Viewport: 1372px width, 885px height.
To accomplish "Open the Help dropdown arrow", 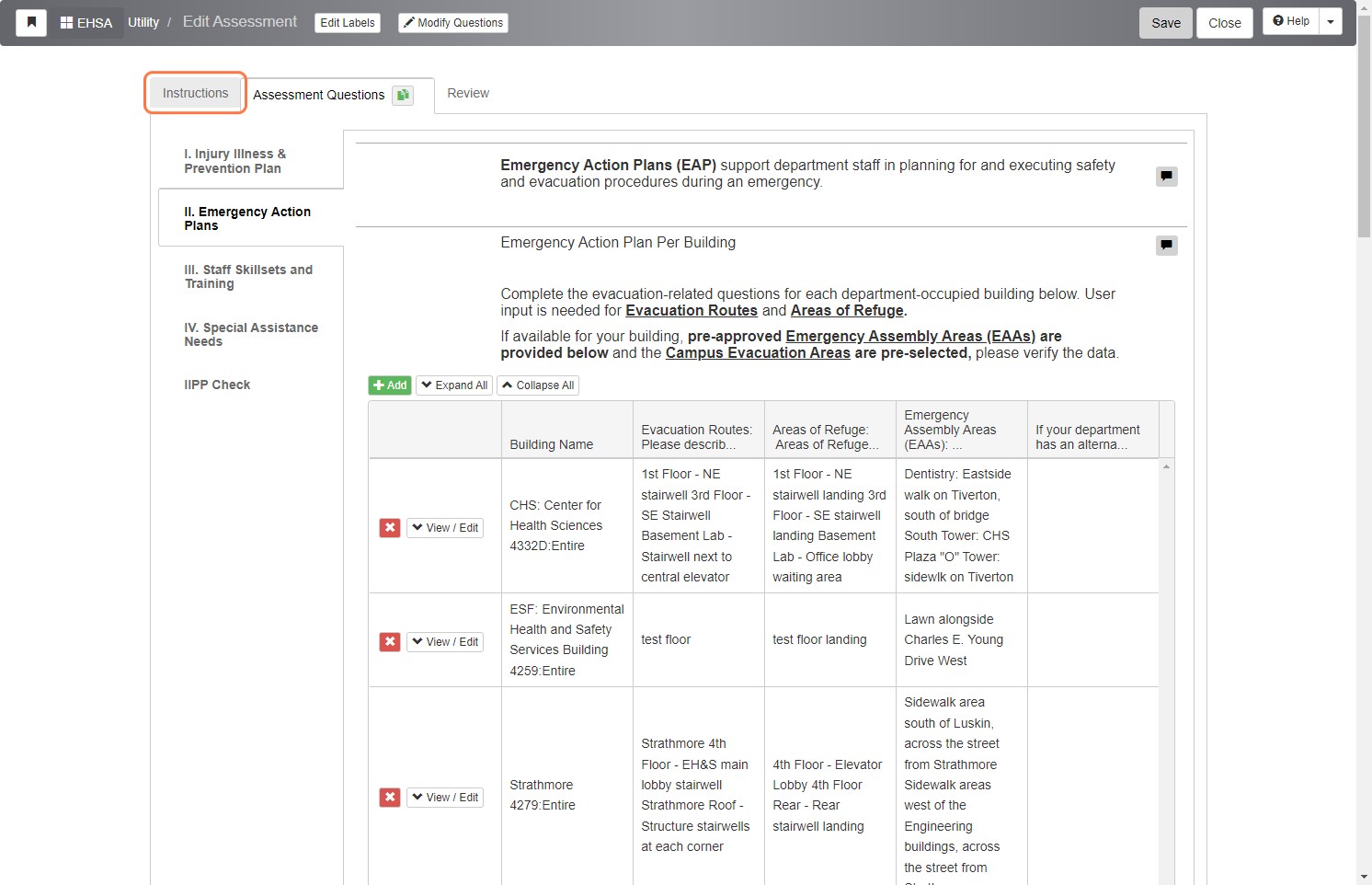I will tap(1331, 21).
